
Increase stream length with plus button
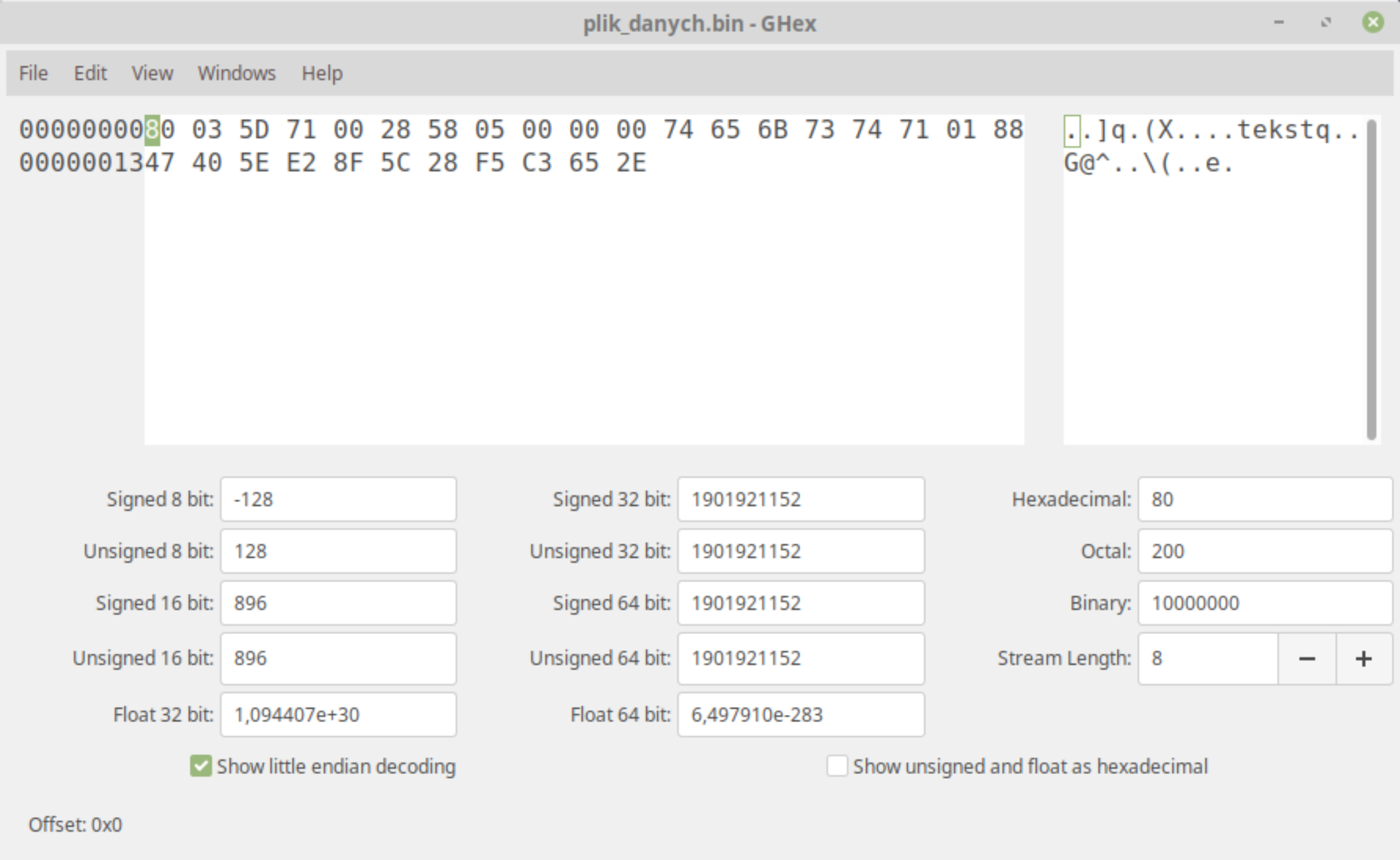[1364, 659]
